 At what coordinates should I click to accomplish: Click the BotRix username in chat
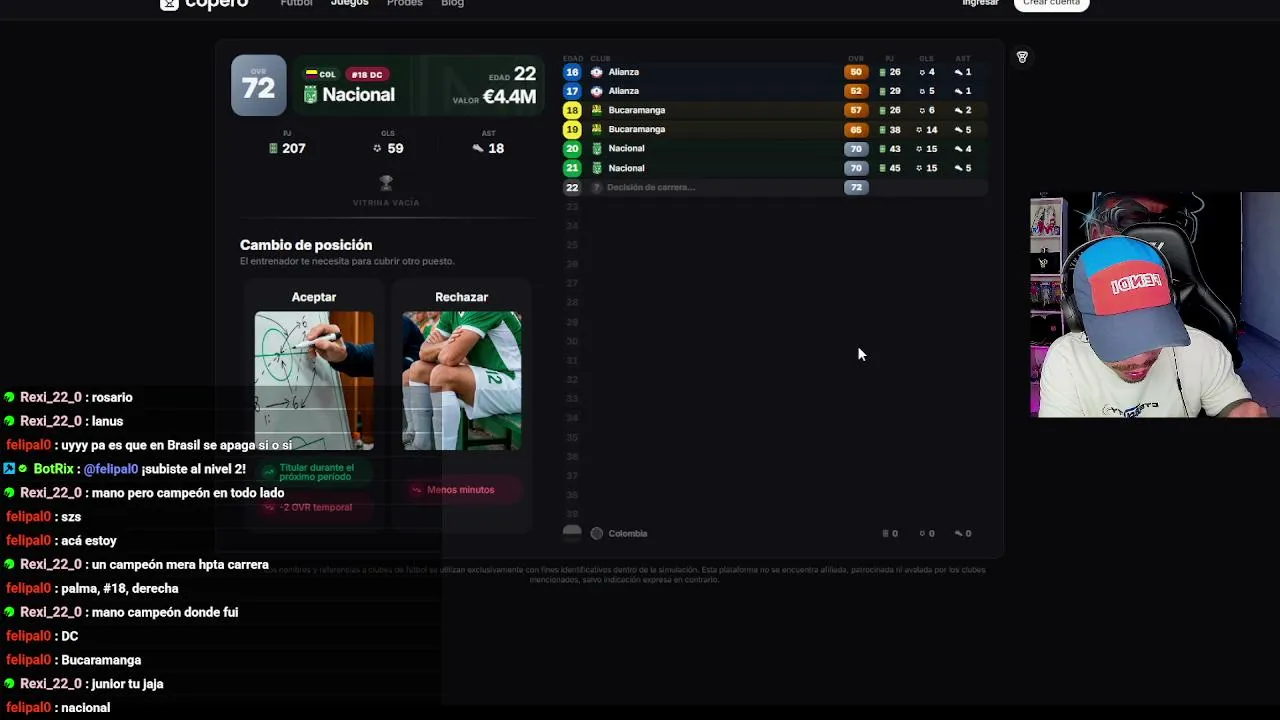[x=54, y=469]
